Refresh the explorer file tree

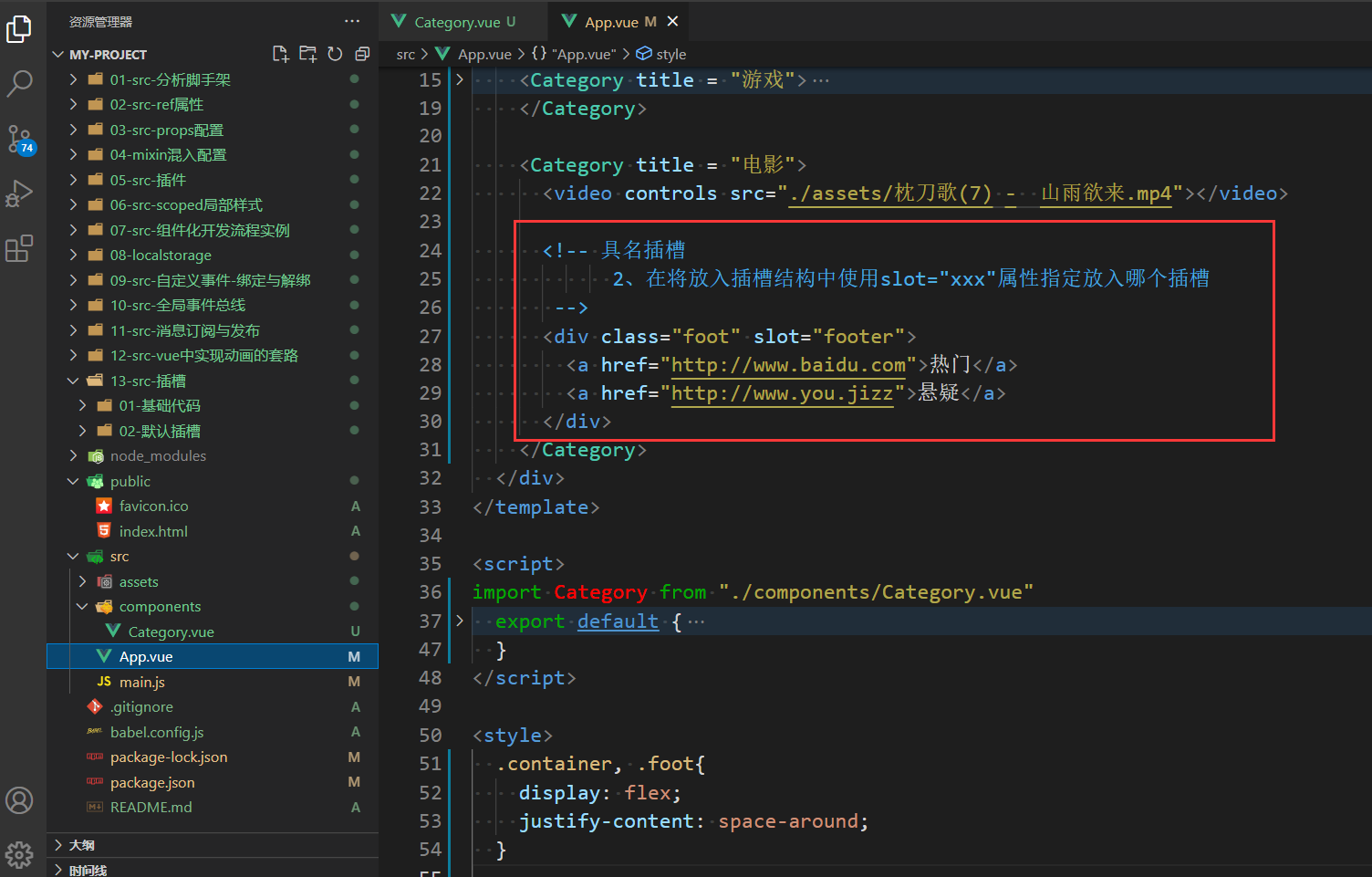click(x=335, y=54)
